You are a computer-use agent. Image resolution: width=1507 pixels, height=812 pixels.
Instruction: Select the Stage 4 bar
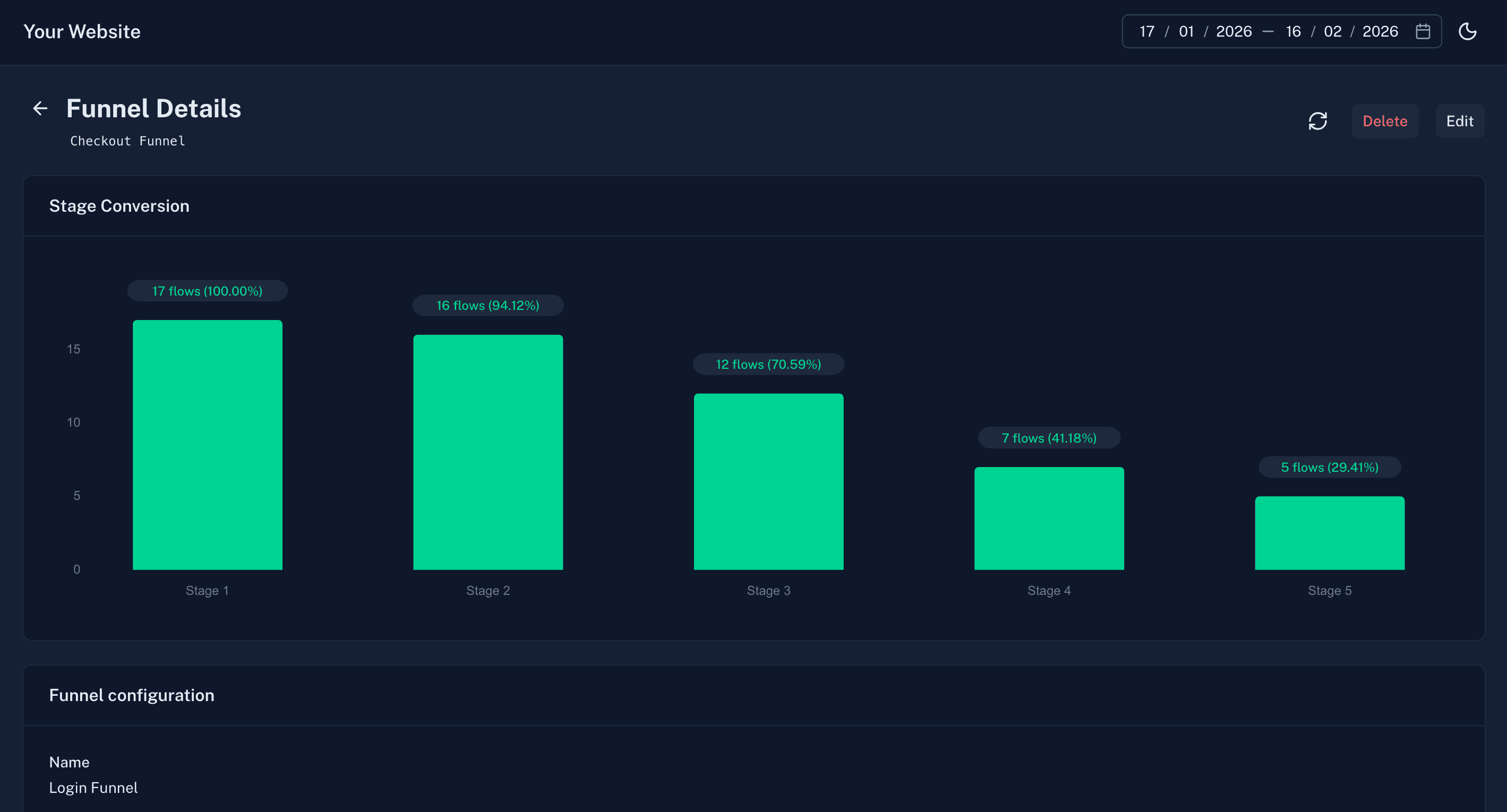[x=1049, y=517]
